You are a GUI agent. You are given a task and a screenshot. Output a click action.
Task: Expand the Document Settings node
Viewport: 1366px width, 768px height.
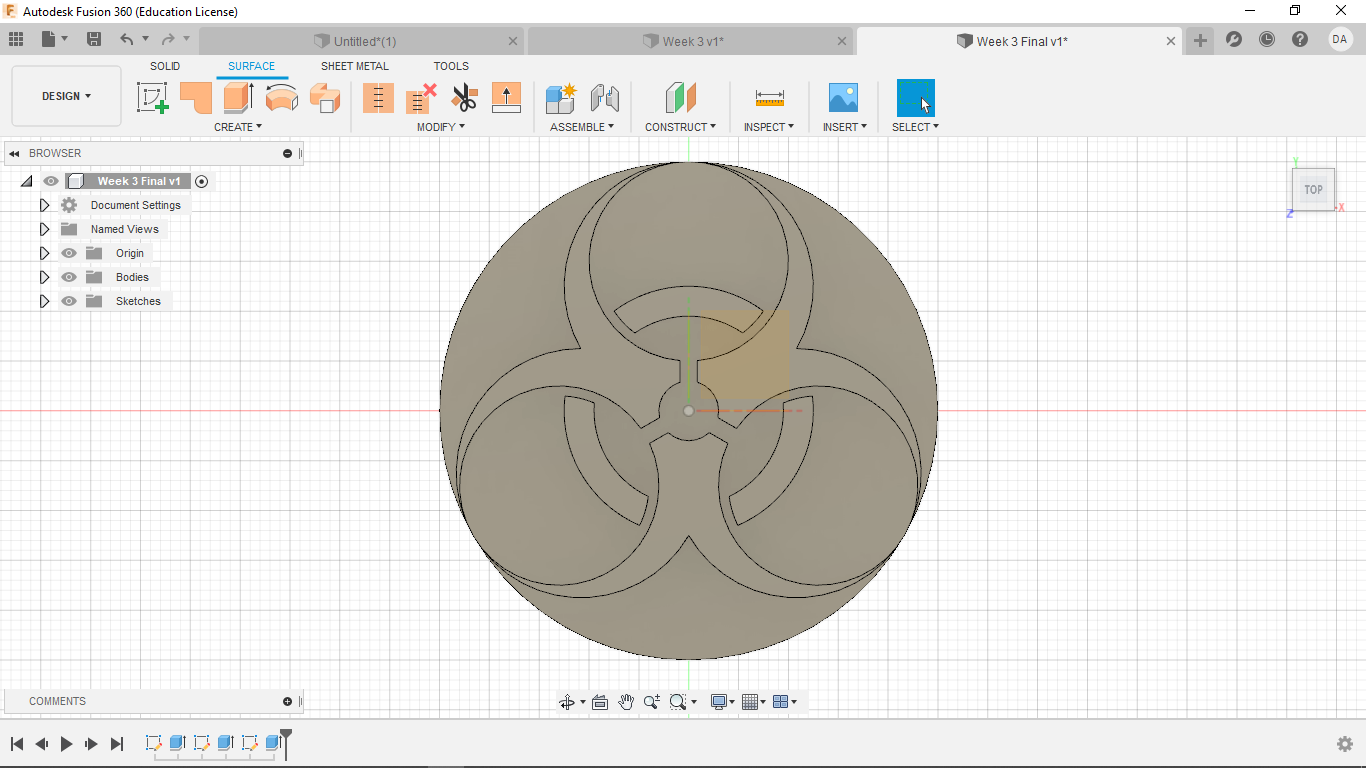click(44, 205)
